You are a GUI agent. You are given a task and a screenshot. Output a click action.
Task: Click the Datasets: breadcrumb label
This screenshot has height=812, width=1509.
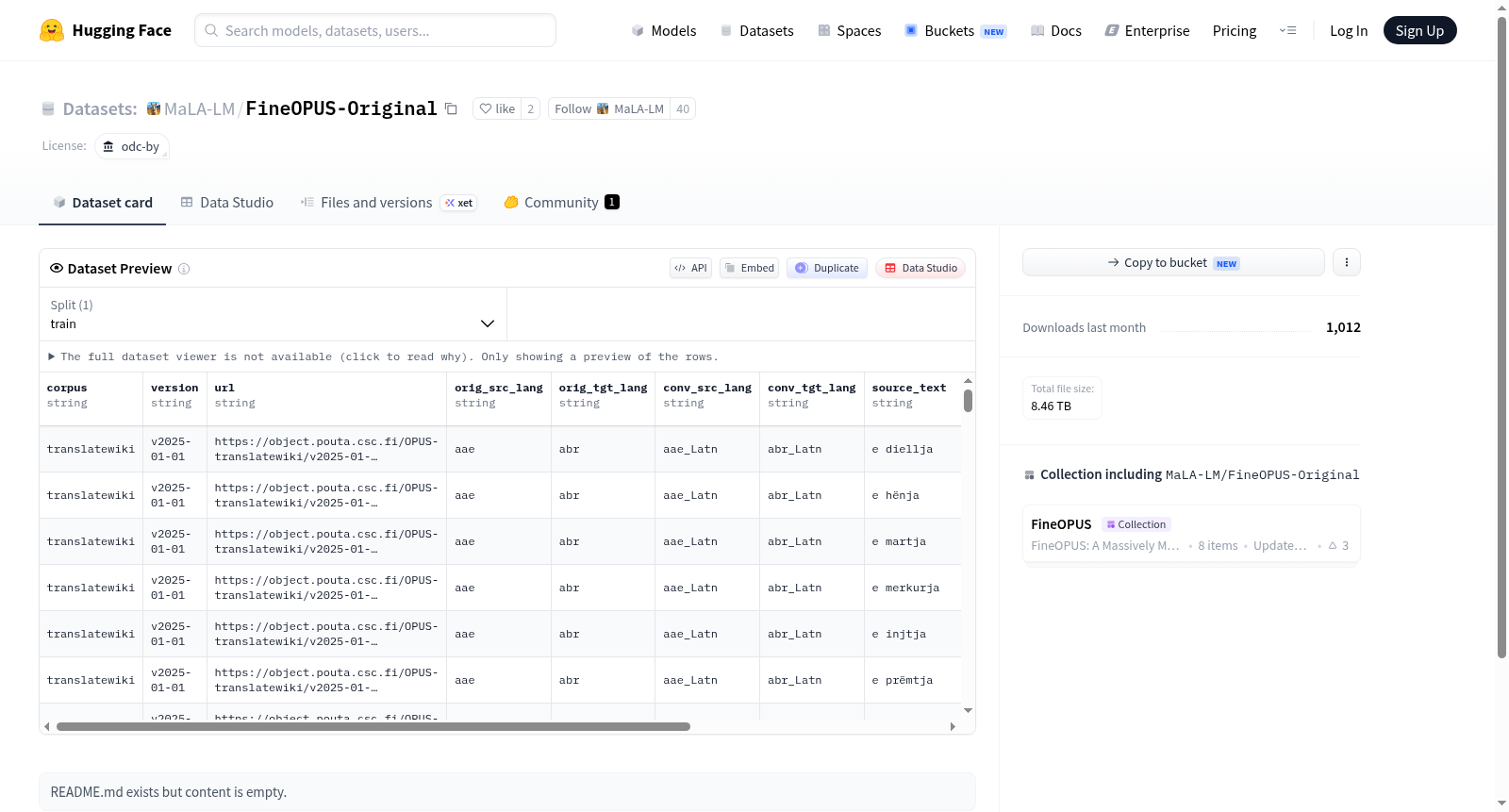(100, 109)
